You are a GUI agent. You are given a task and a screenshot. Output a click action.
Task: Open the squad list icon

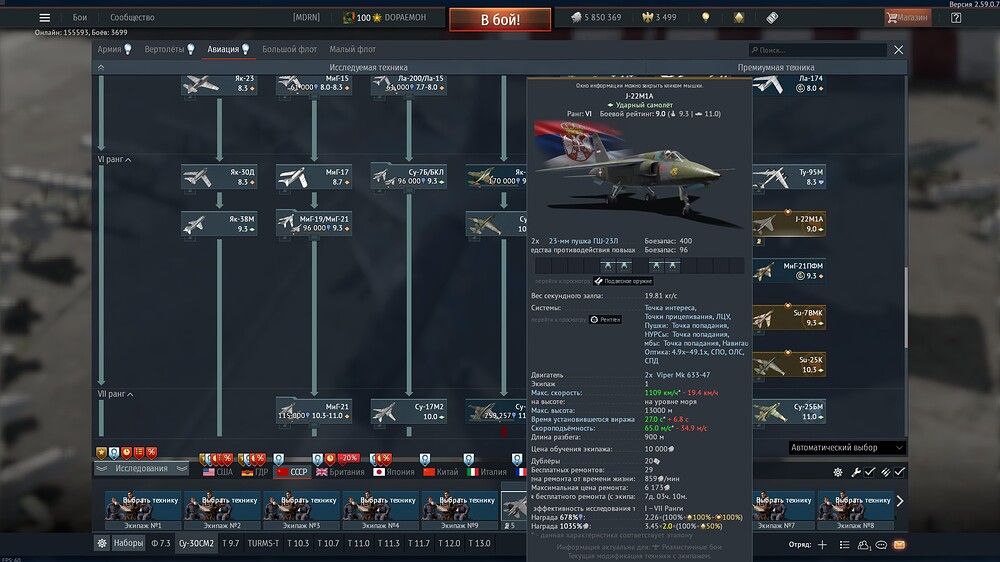pos(844,545)
